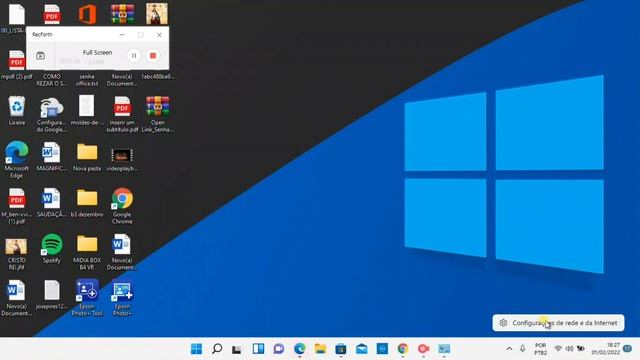The height and width of the screenshot is (360, 640).
Task: Select mpdf (2).pdf desktop file
Action: click(17, 64)
